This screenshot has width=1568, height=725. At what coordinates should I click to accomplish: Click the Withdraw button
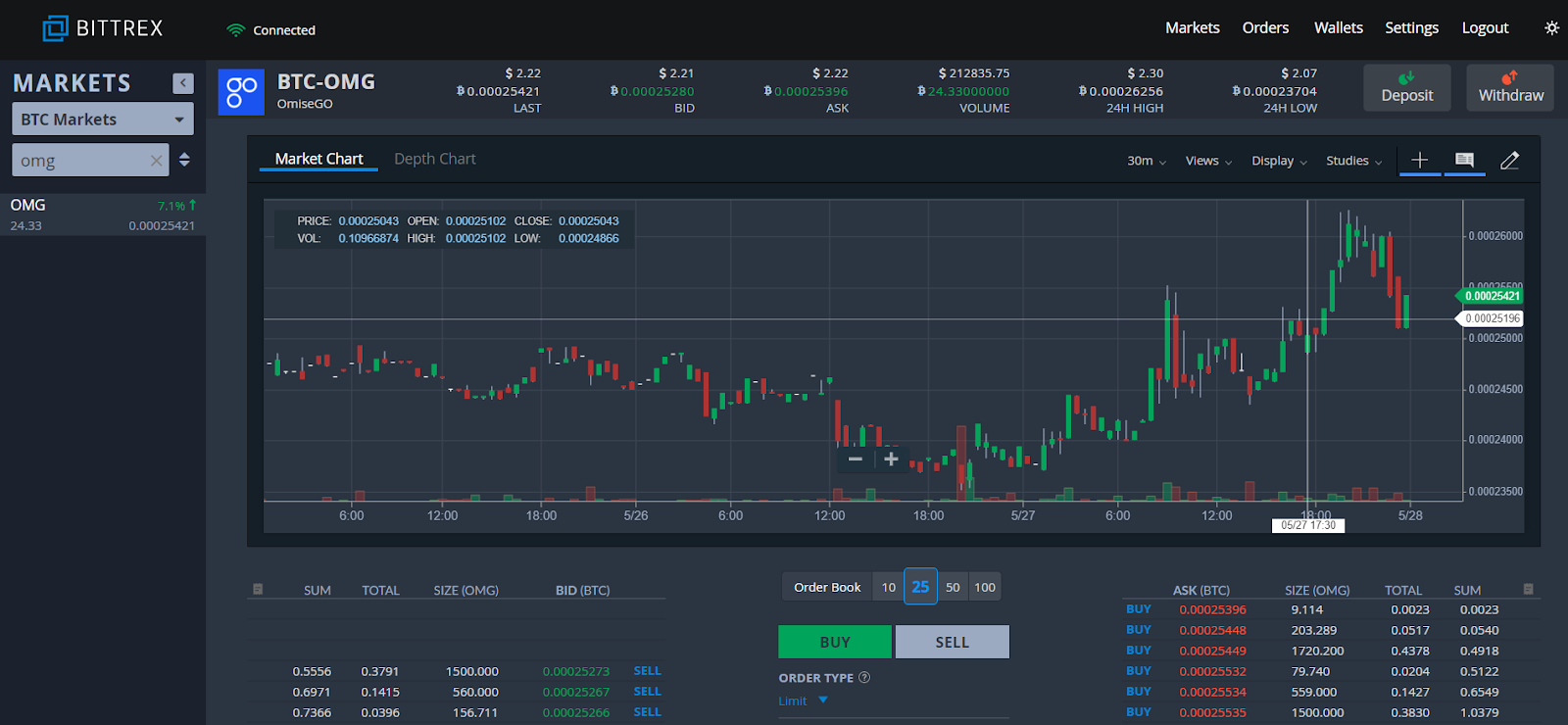click(x=1510, y=87)
